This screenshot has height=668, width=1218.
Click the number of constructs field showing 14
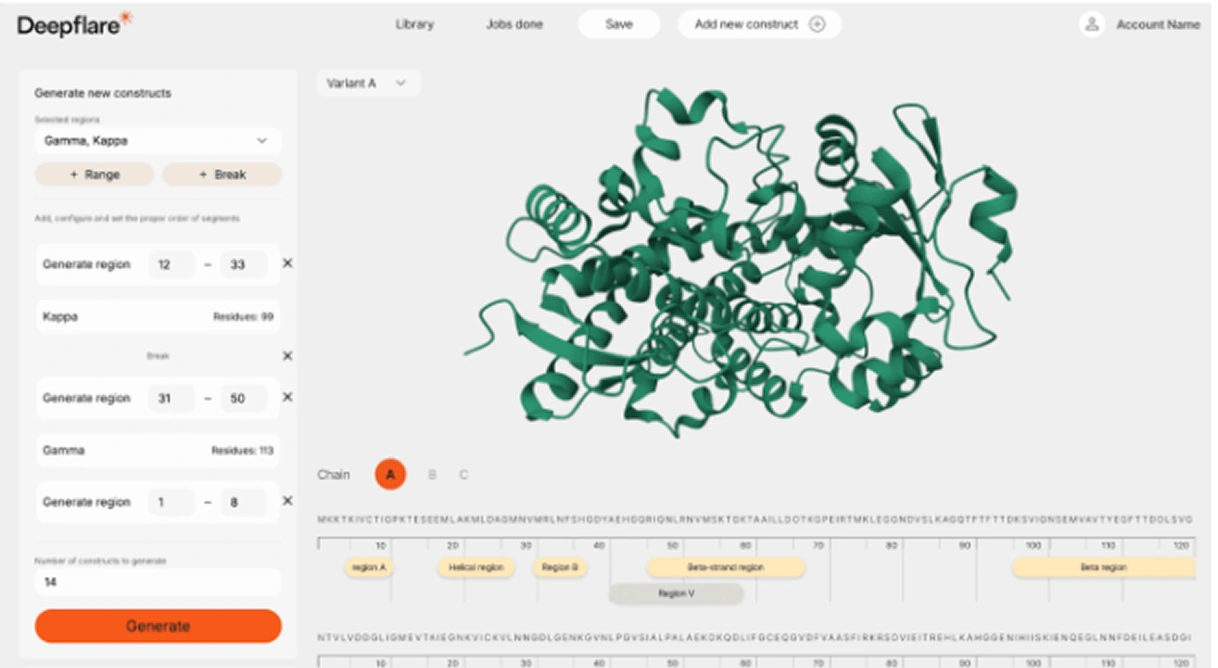click(x=157, y=581)
